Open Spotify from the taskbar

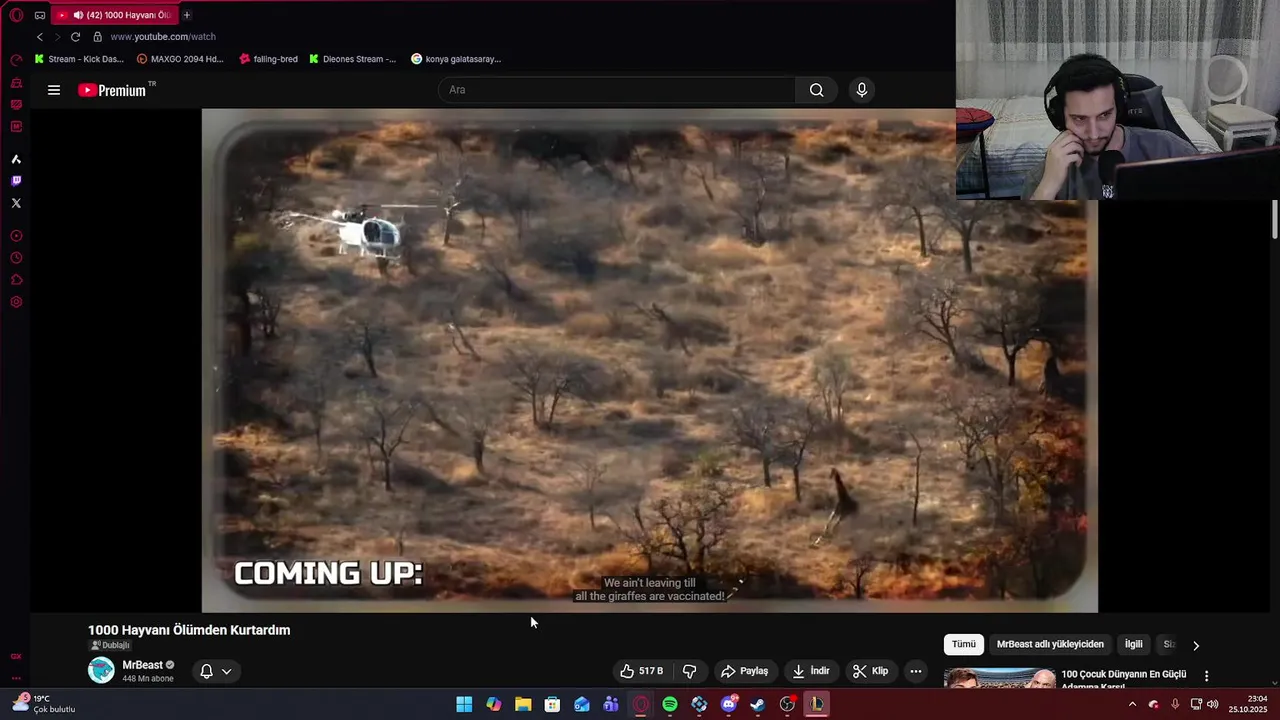670,705
